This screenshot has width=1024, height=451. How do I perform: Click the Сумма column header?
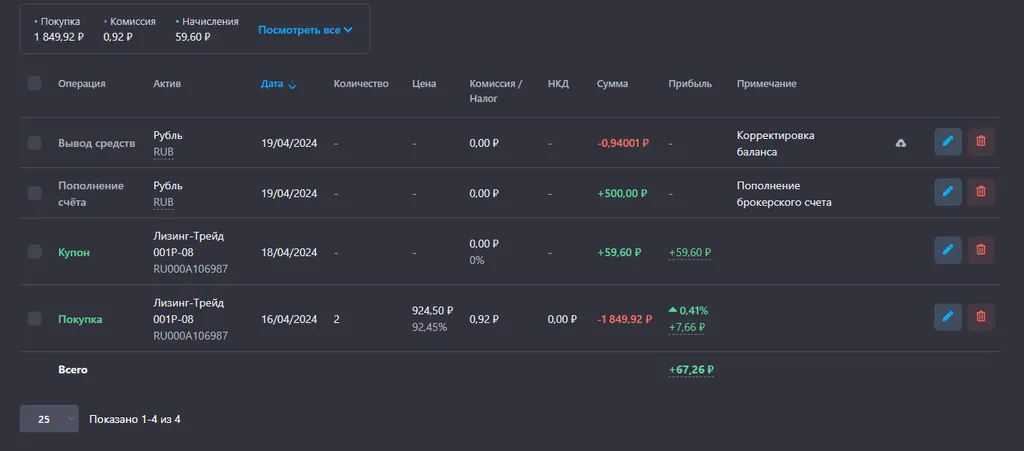tap(612, 84)
